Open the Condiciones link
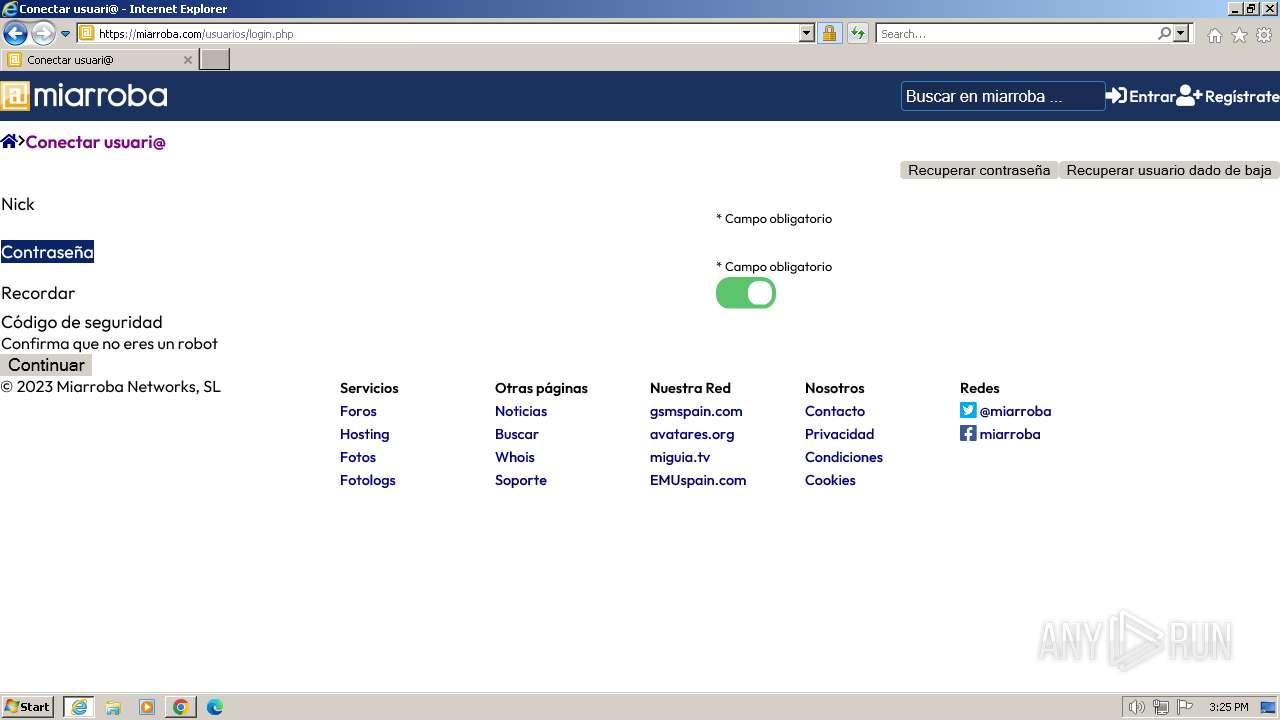This screenshot has height=720, width=1280. pyautogui.click(x=844, y=457)
